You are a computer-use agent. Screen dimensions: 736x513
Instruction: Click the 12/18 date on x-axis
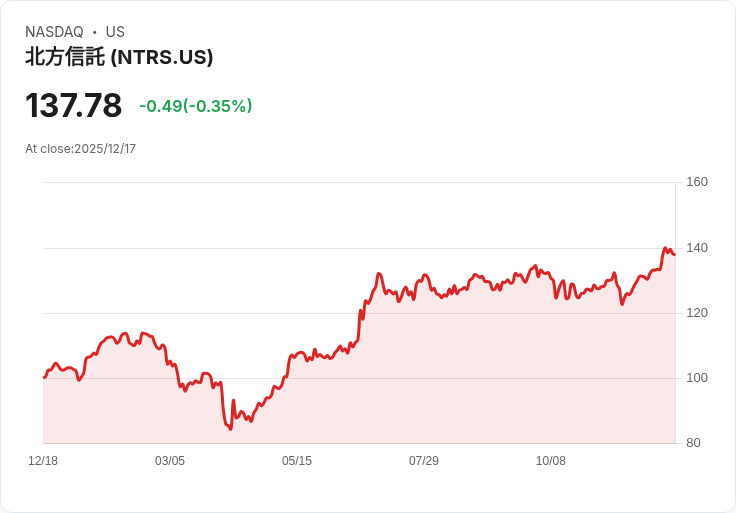[x=43, y=461]
